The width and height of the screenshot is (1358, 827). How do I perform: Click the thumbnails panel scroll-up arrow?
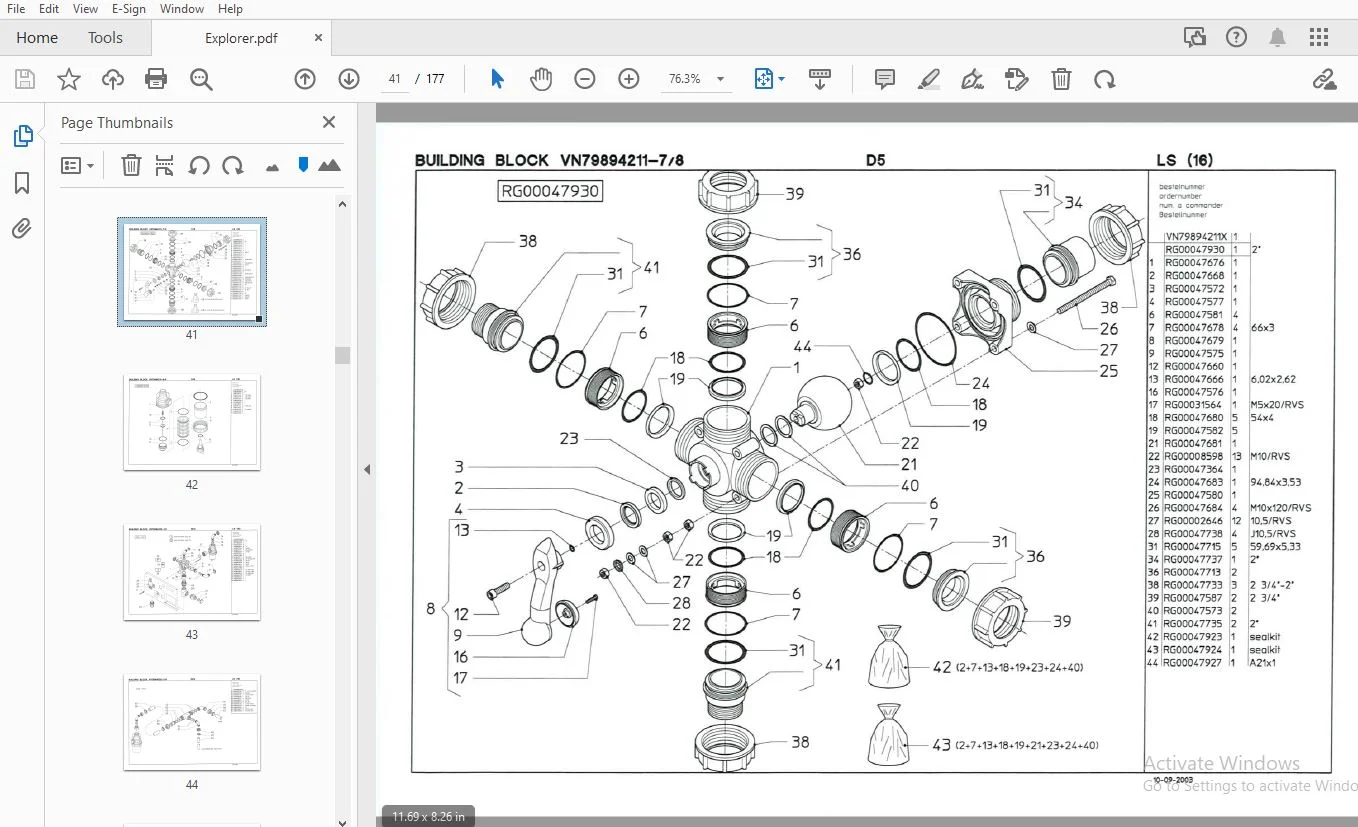point(342,204)
